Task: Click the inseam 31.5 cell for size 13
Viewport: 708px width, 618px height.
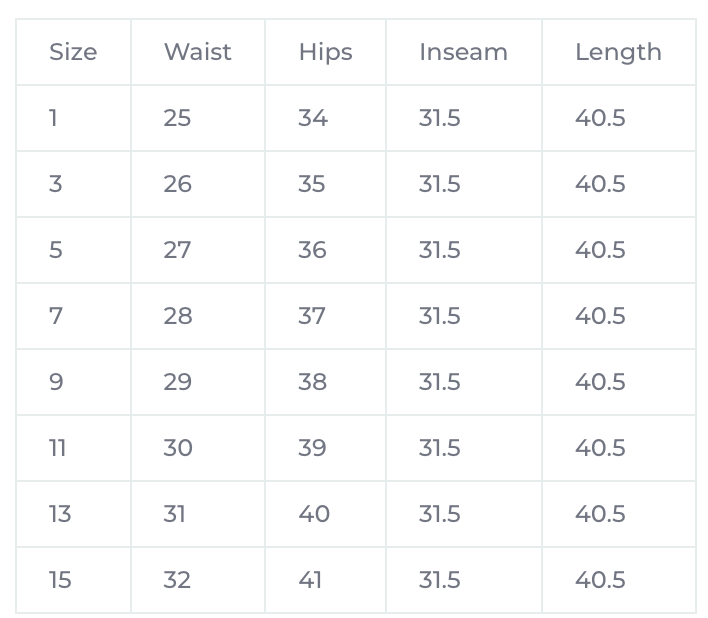Action: [440, 514]
